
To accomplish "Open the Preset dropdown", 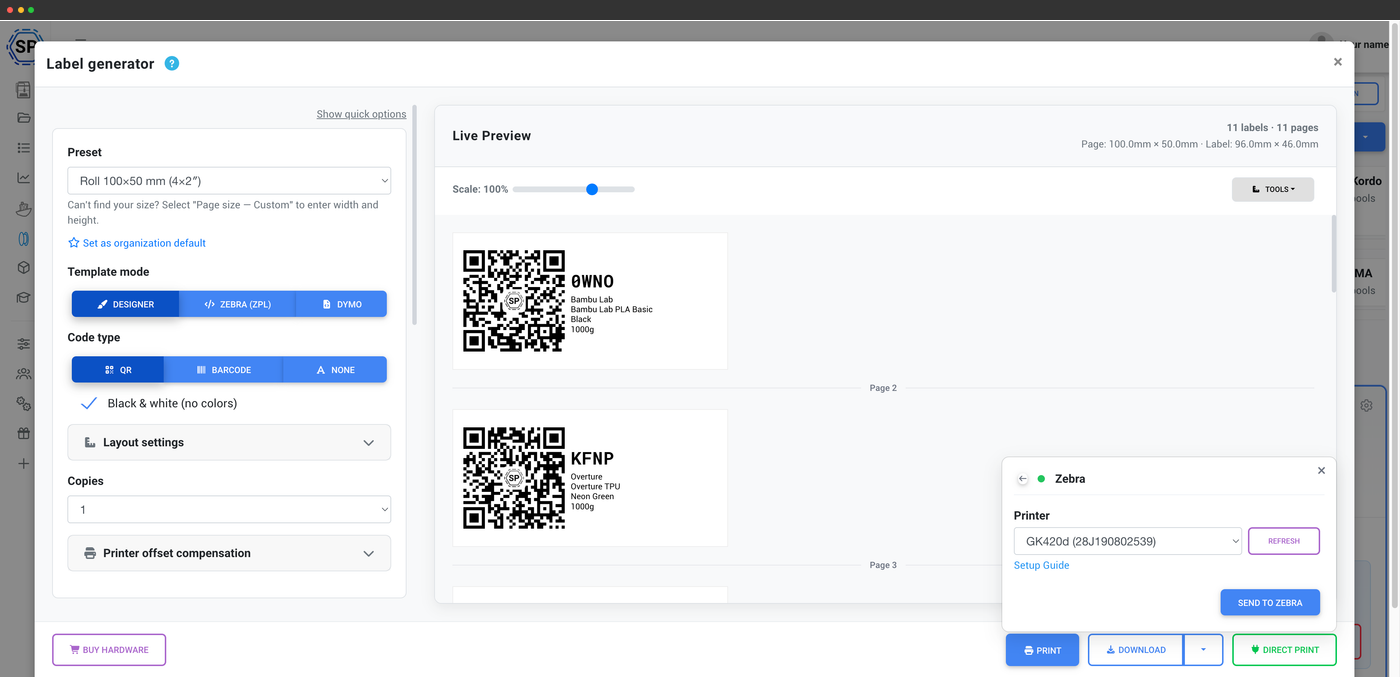I will (229, 181).
